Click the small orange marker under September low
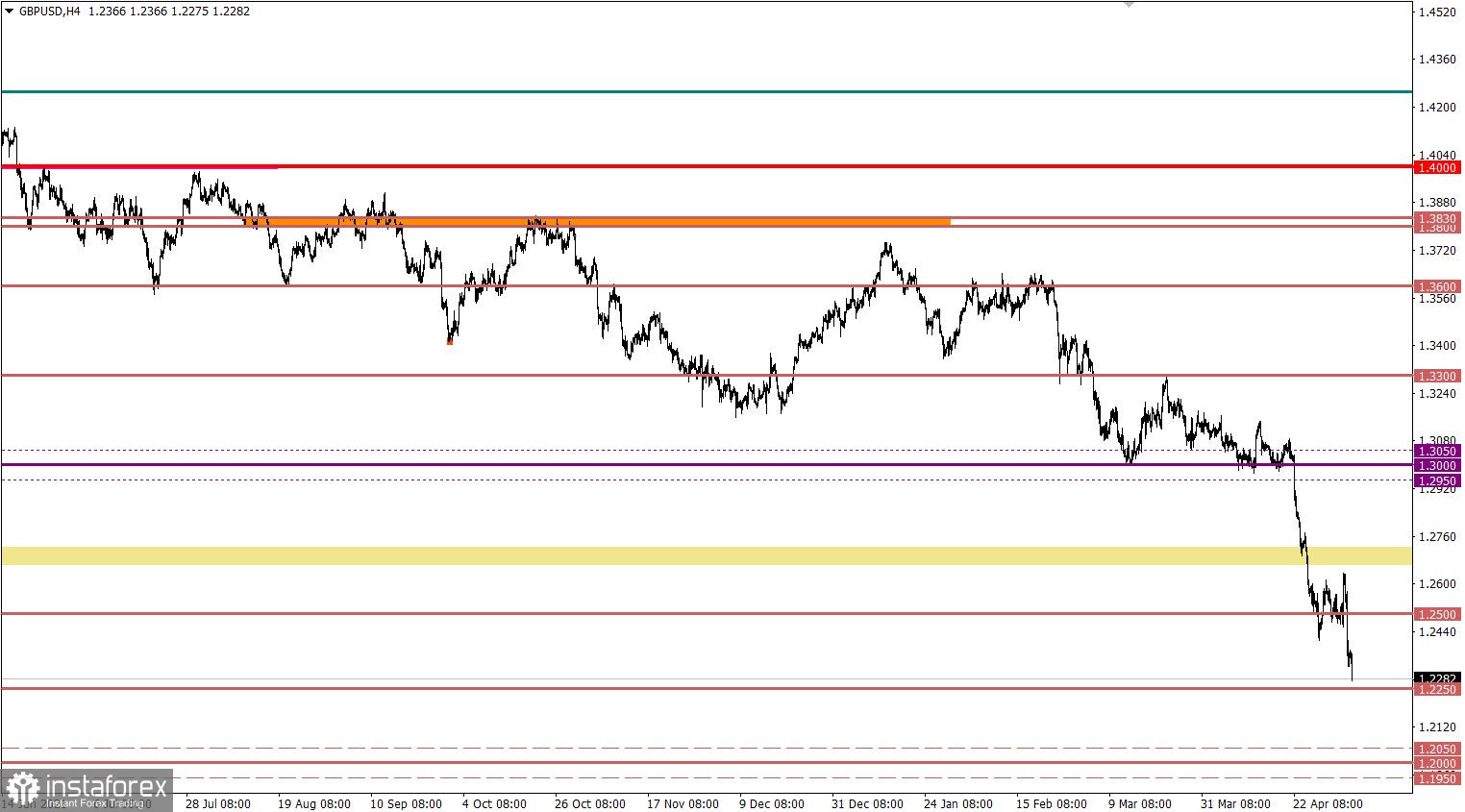 coord(449,341)
